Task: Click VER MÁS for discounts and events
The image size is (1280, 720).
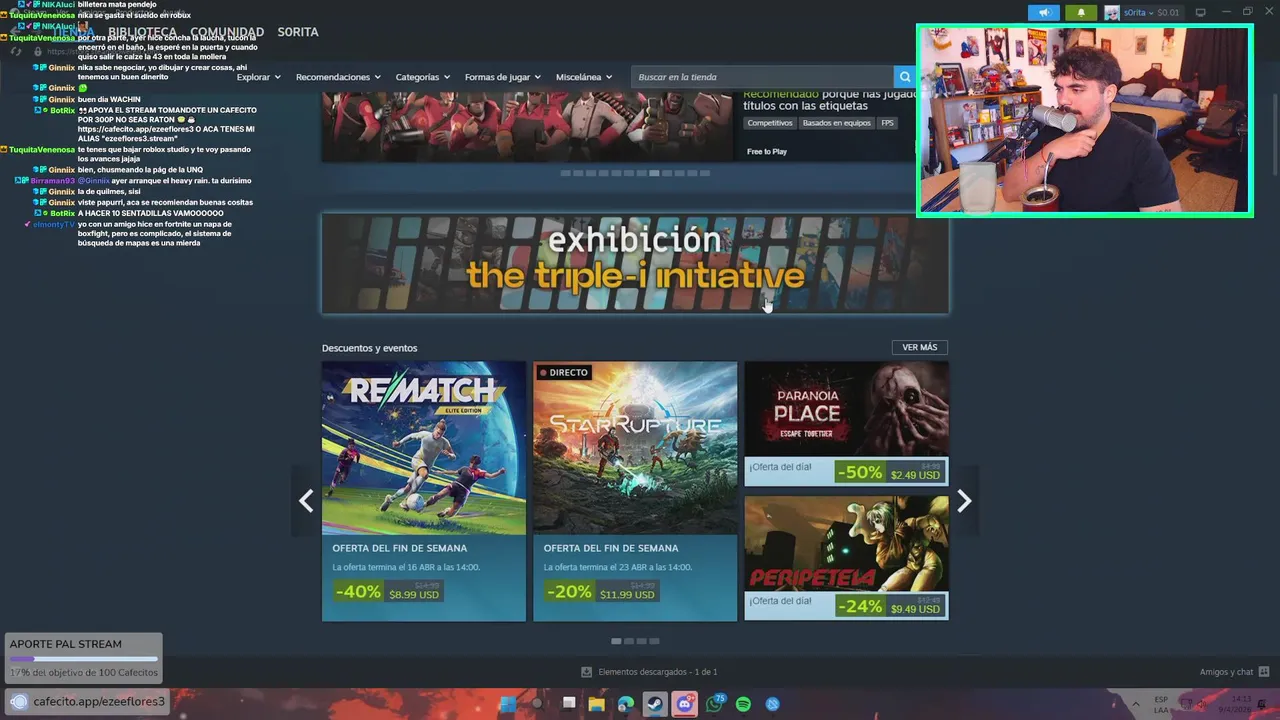Action: coord(919,347)
